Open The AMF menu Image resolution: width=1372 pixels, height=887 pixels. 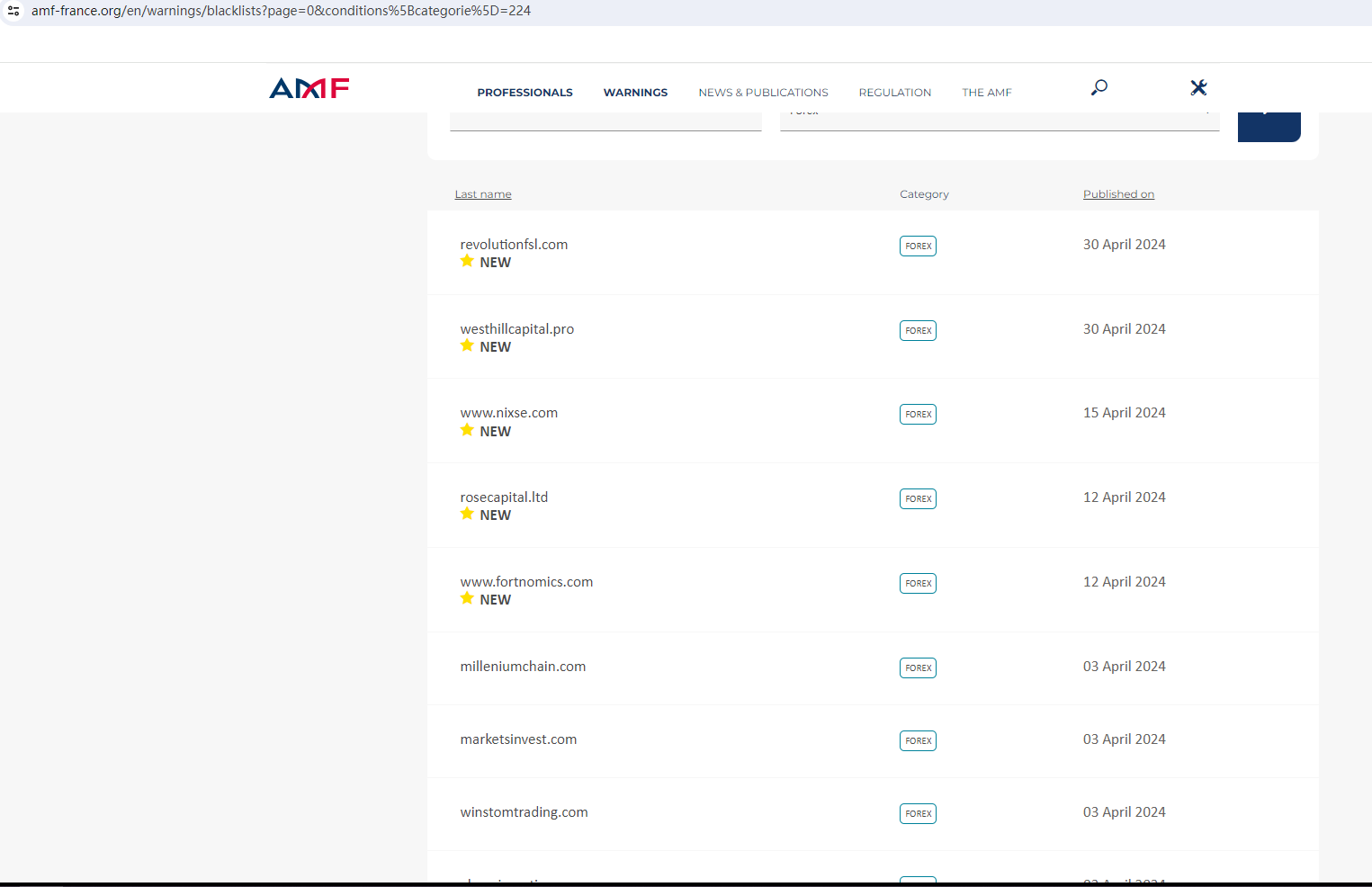[x=986, y=93]
